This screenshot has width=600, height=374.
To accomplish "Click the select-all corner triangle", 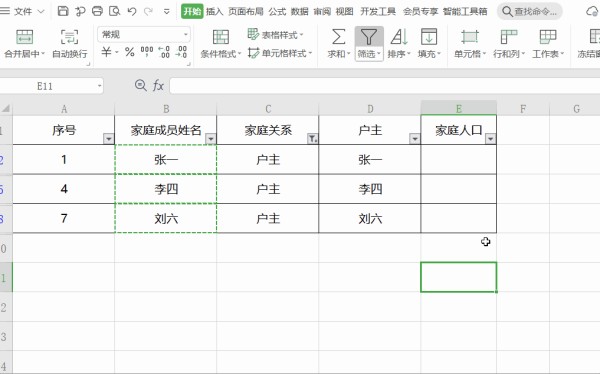I will [6, 109].
